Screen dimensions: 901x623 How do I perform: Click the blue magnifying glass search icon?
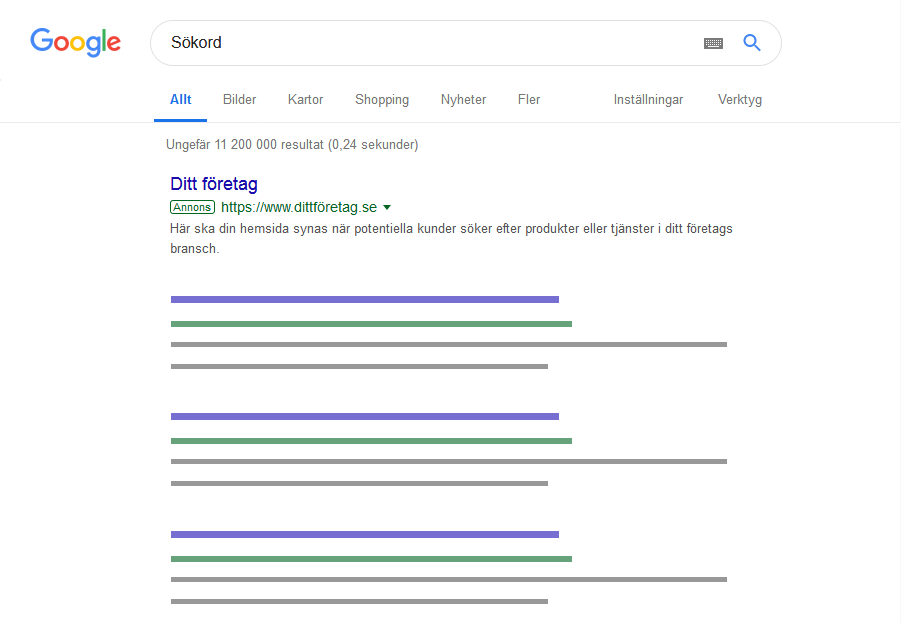pos(752,43)
